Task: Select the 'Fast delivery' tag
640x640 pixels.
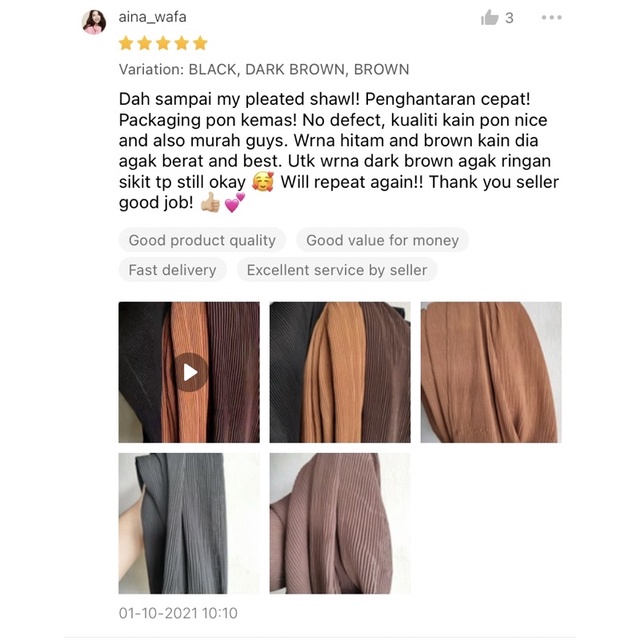Action: [172, 270]
